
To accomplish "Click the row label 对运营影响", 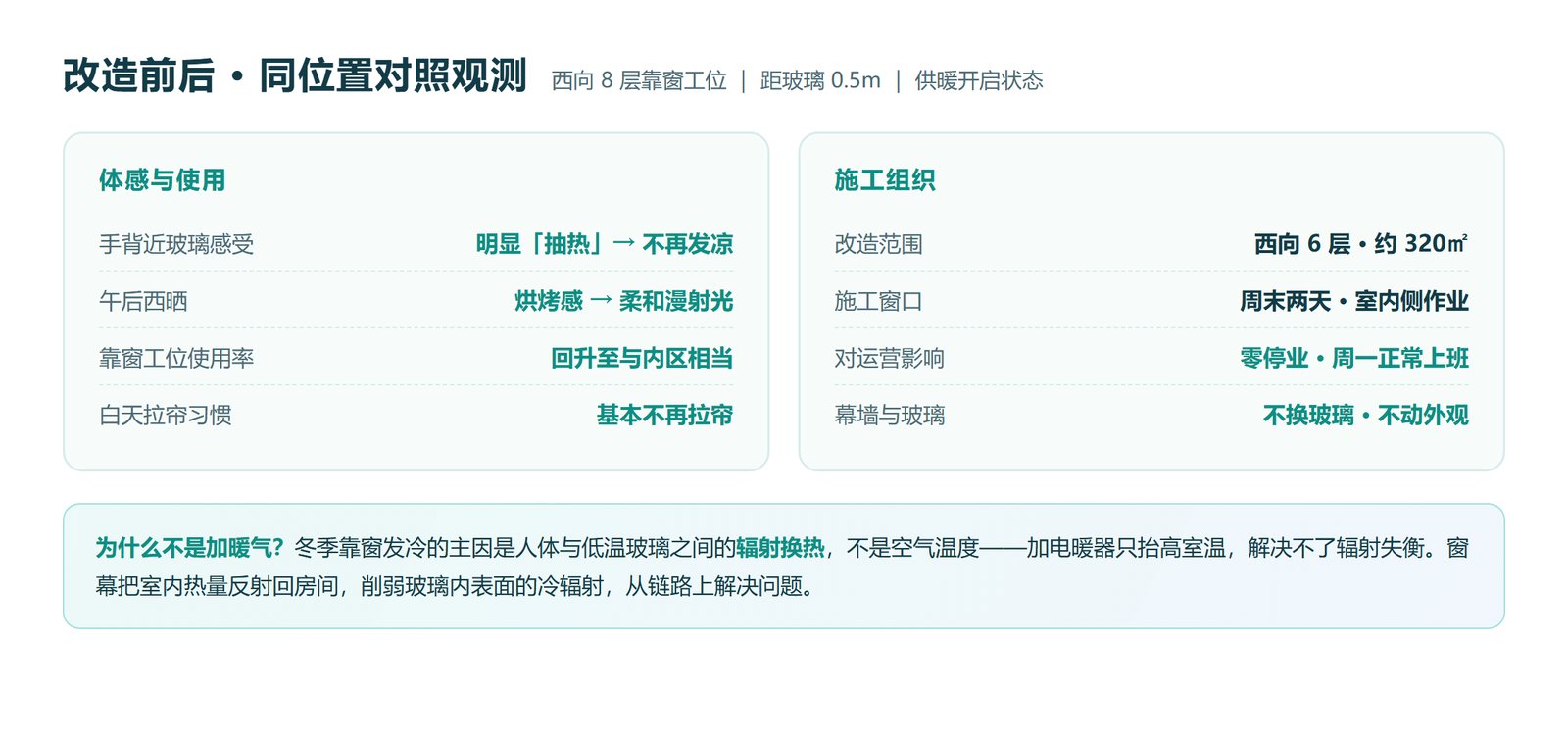I will [890, 358].
